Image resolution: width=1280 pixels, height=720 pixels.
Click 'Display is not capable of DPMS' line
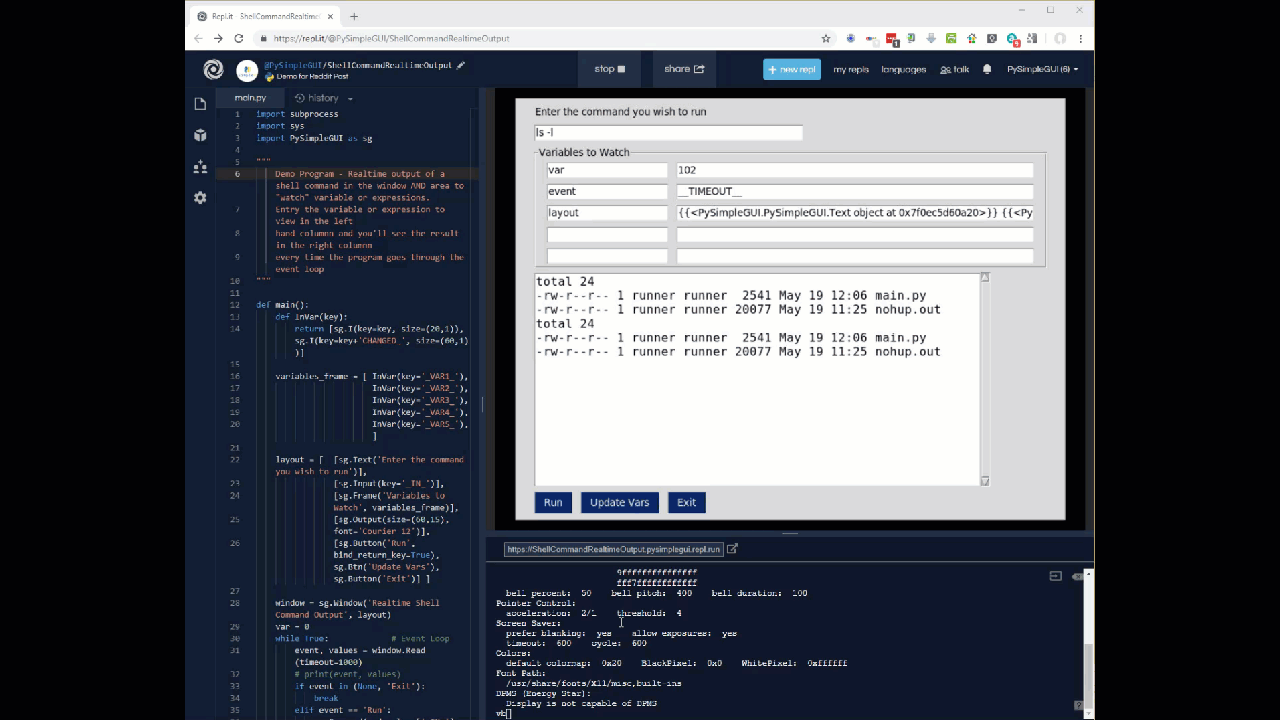[581, 703]
